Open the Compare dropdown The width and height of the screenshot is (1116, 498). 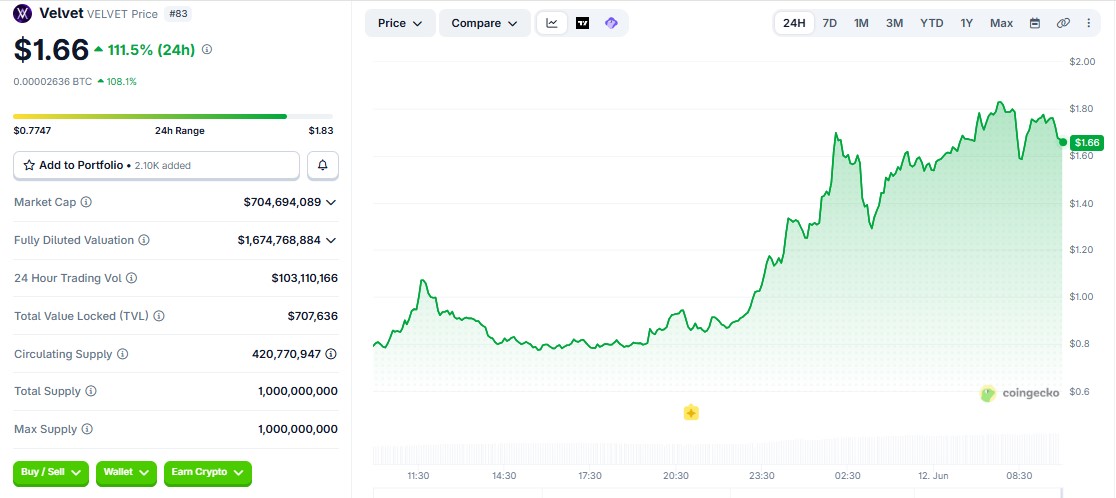(485, 23)
